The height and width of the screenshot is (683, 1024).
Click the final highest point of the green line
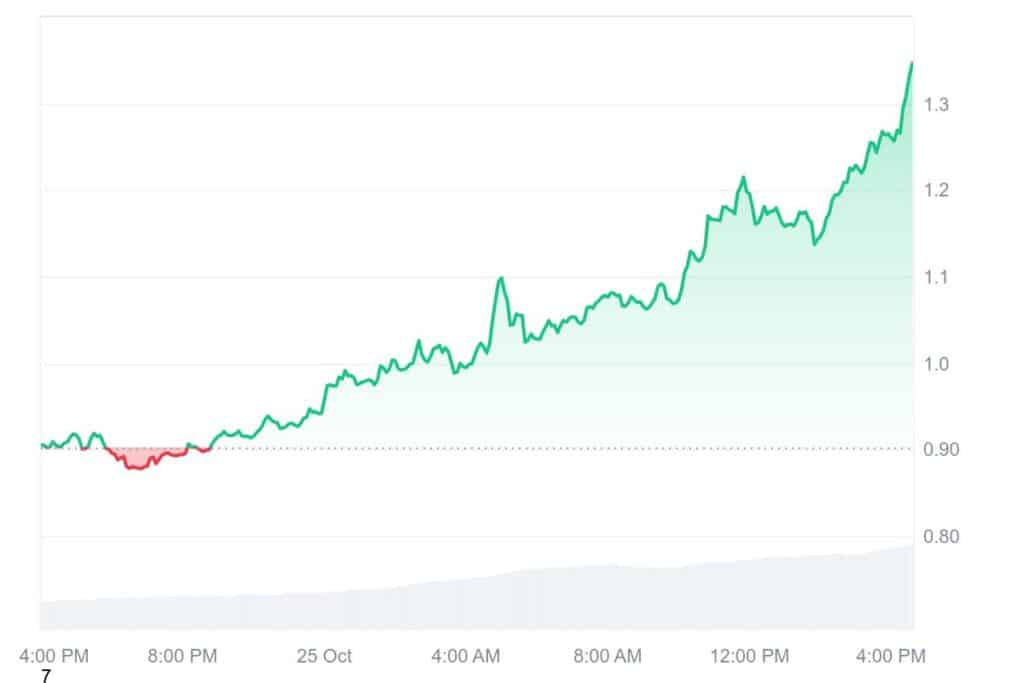point(911,63)
